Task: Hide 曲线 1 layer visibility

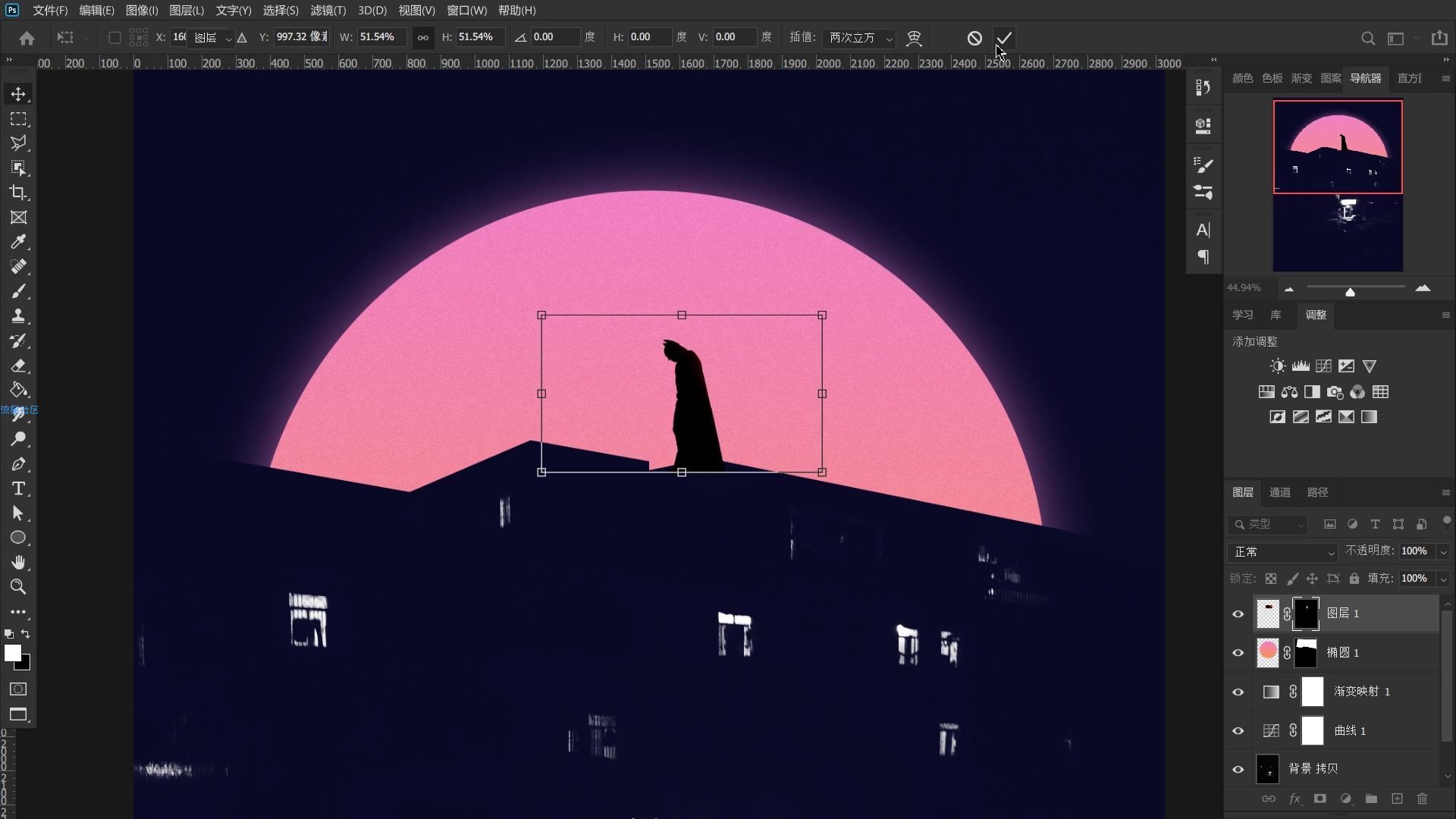Action: click(1238, 731)
